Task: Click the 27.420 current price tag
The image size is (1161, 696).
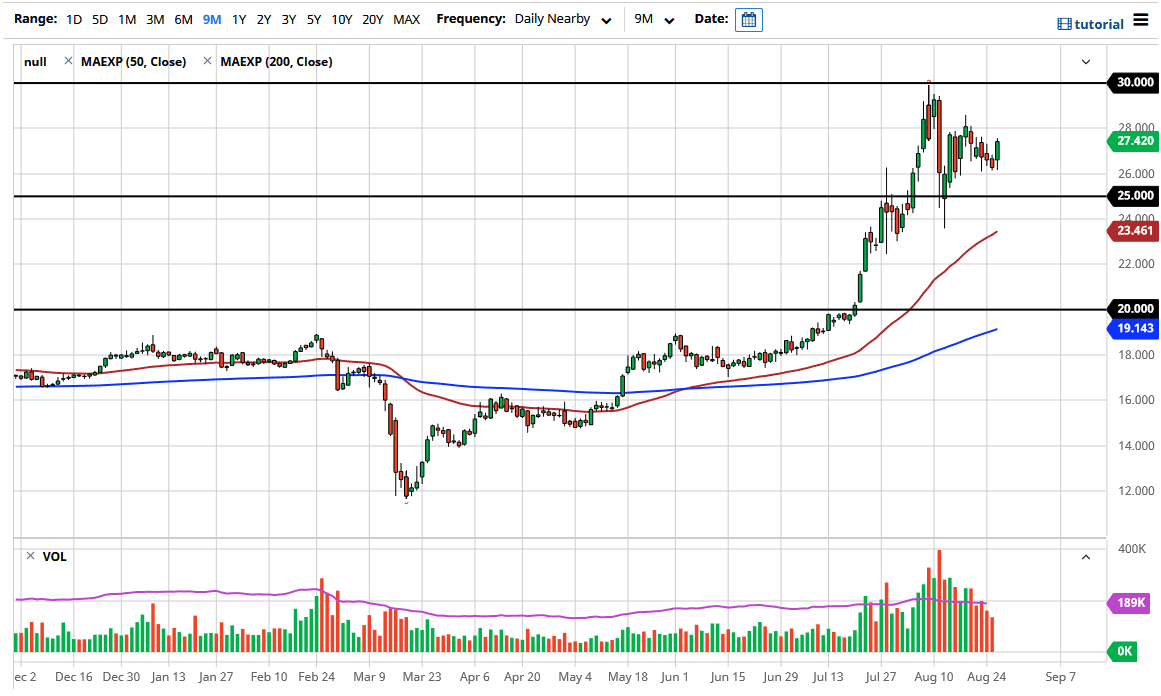Action: point(1134,141)
